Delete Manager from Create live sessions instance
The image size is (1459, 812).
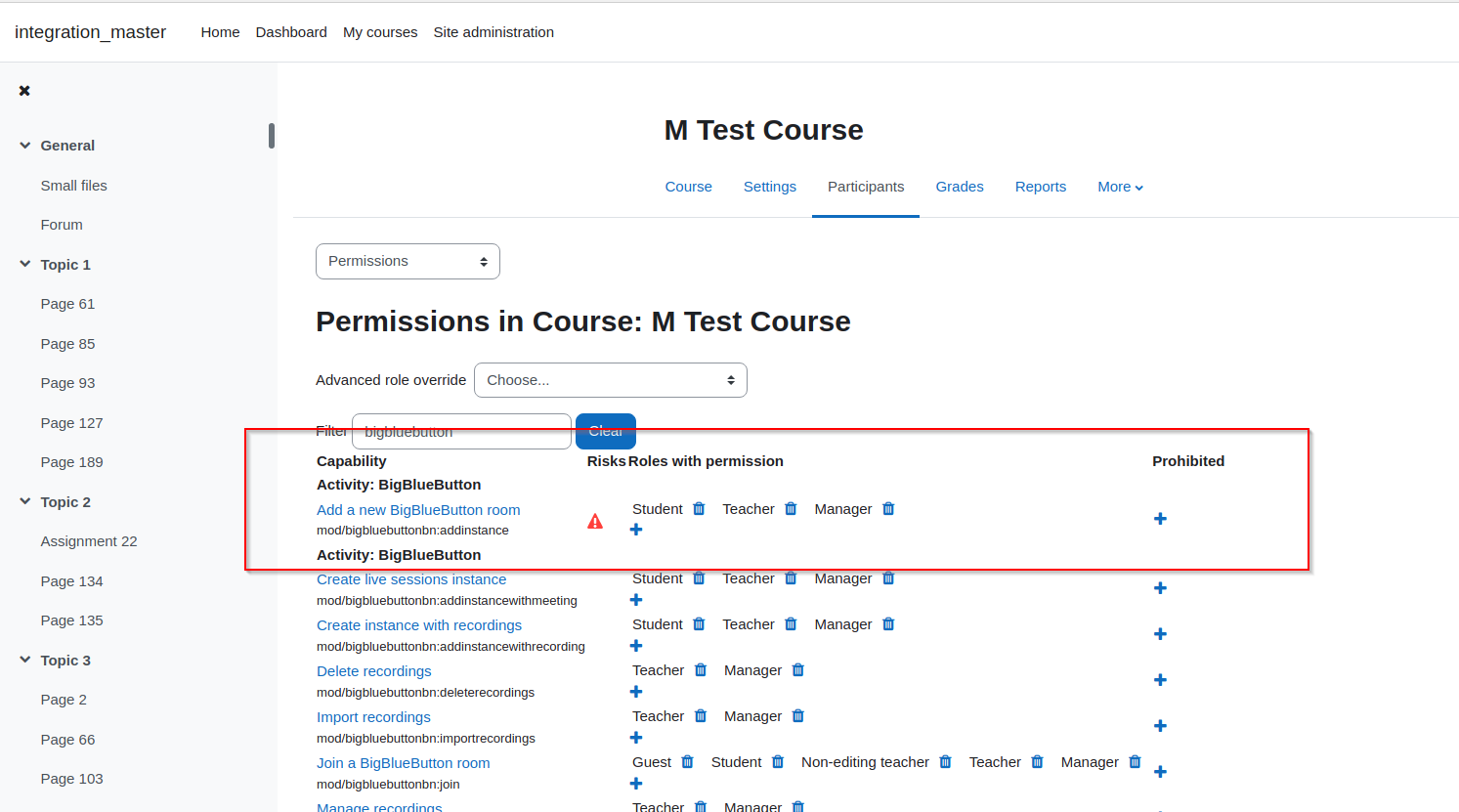pos(888,578)
